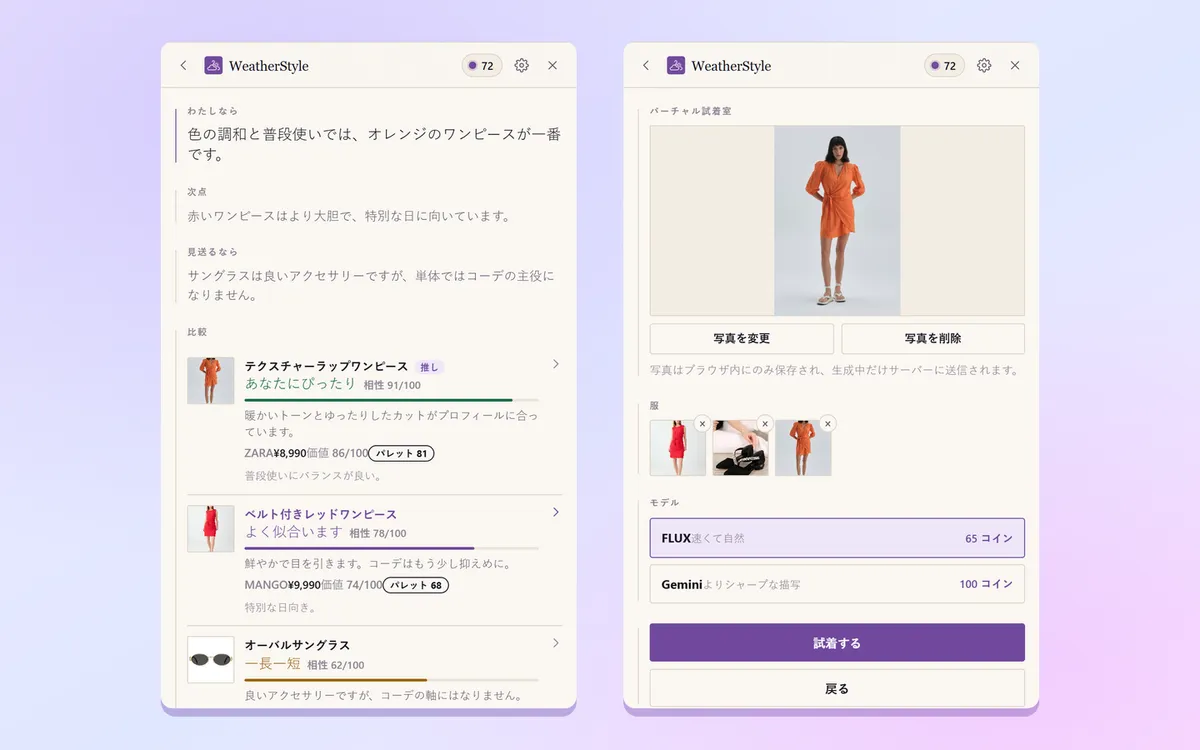Screen dimensions: 1200x750
Task: Click WeatherStyle logo in the right panel
Action: [x=676, y=65]
